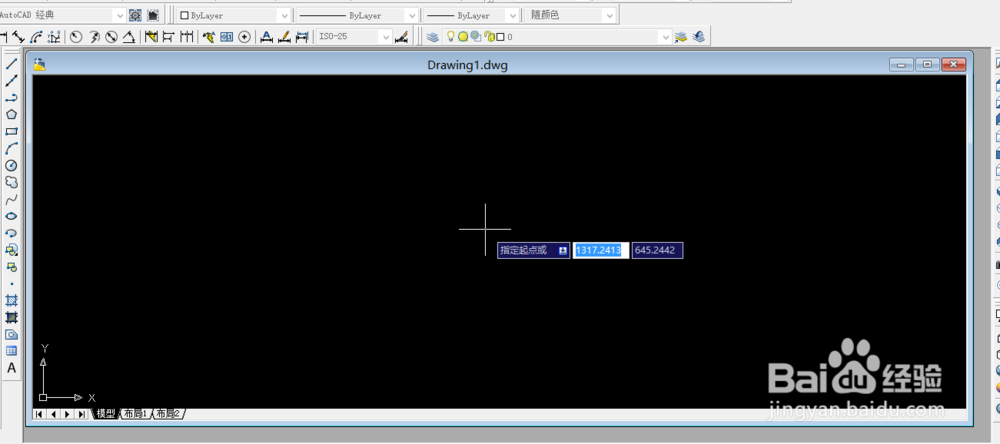1000x444 pixels.
Task: Click the Make Object's Layer Current icon
Action: tap(680, 37)
